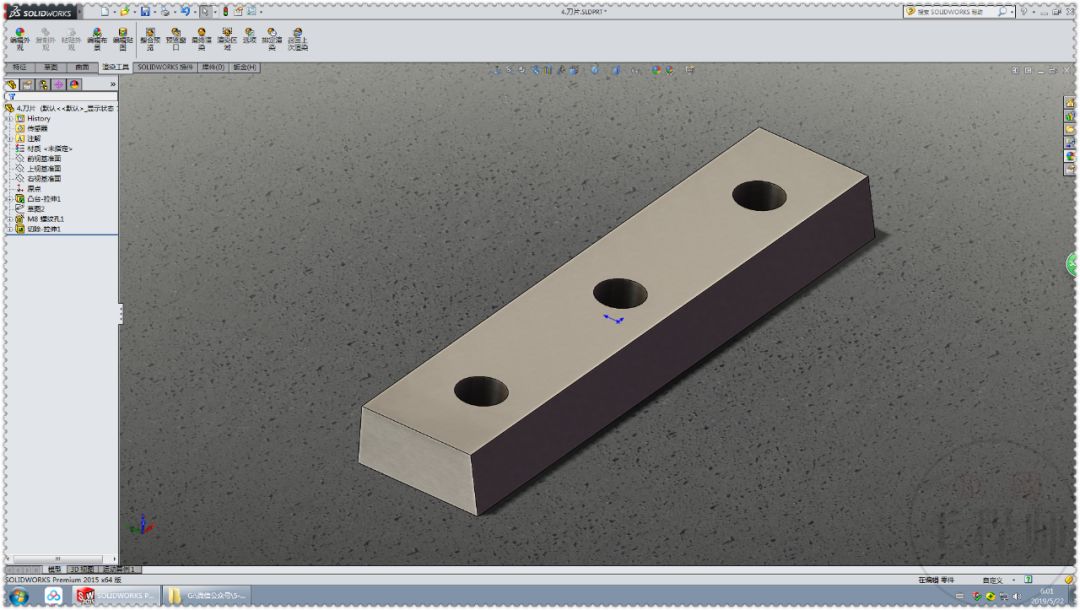1080x610 pixels.
Task: Toggle visibility of 前视基准面 plane
Action: [x=40, y=158]
